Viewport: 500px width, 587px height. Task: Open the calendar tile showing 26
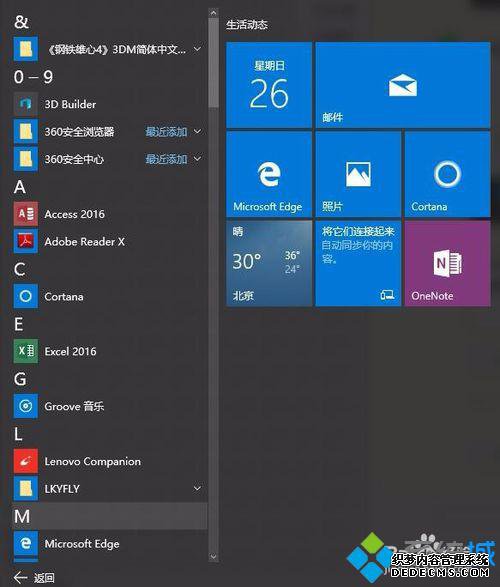pos(269,85)
